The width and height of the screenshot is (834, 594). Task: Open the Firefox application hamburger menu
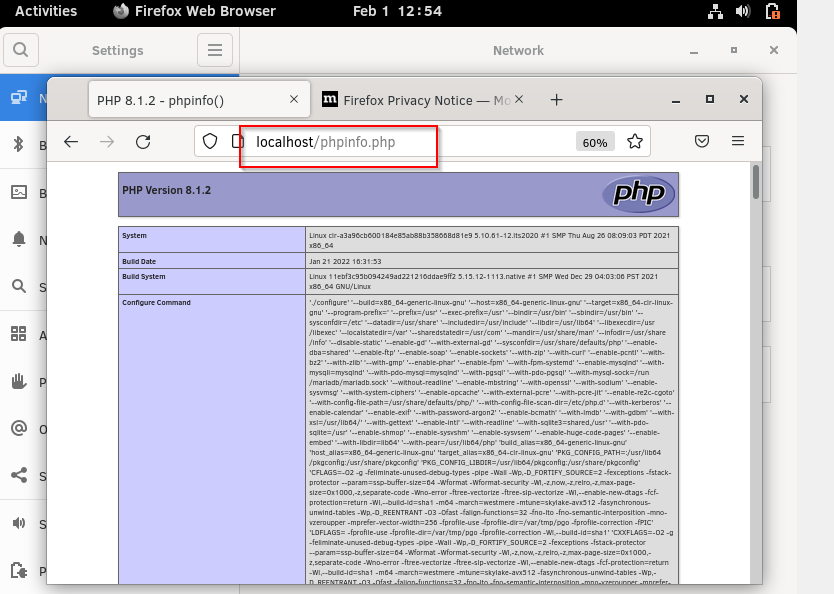[x=738, y=141]
